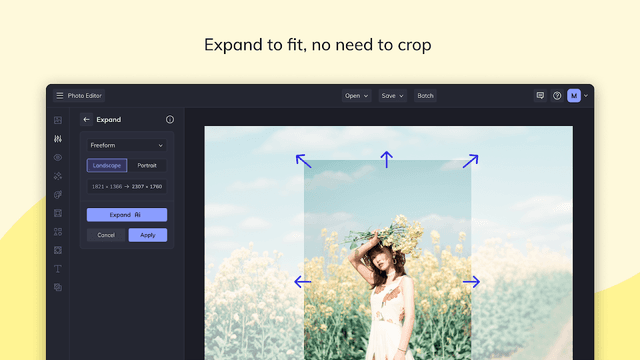
Task: Click the M account avatar
Action: (574, 96)
